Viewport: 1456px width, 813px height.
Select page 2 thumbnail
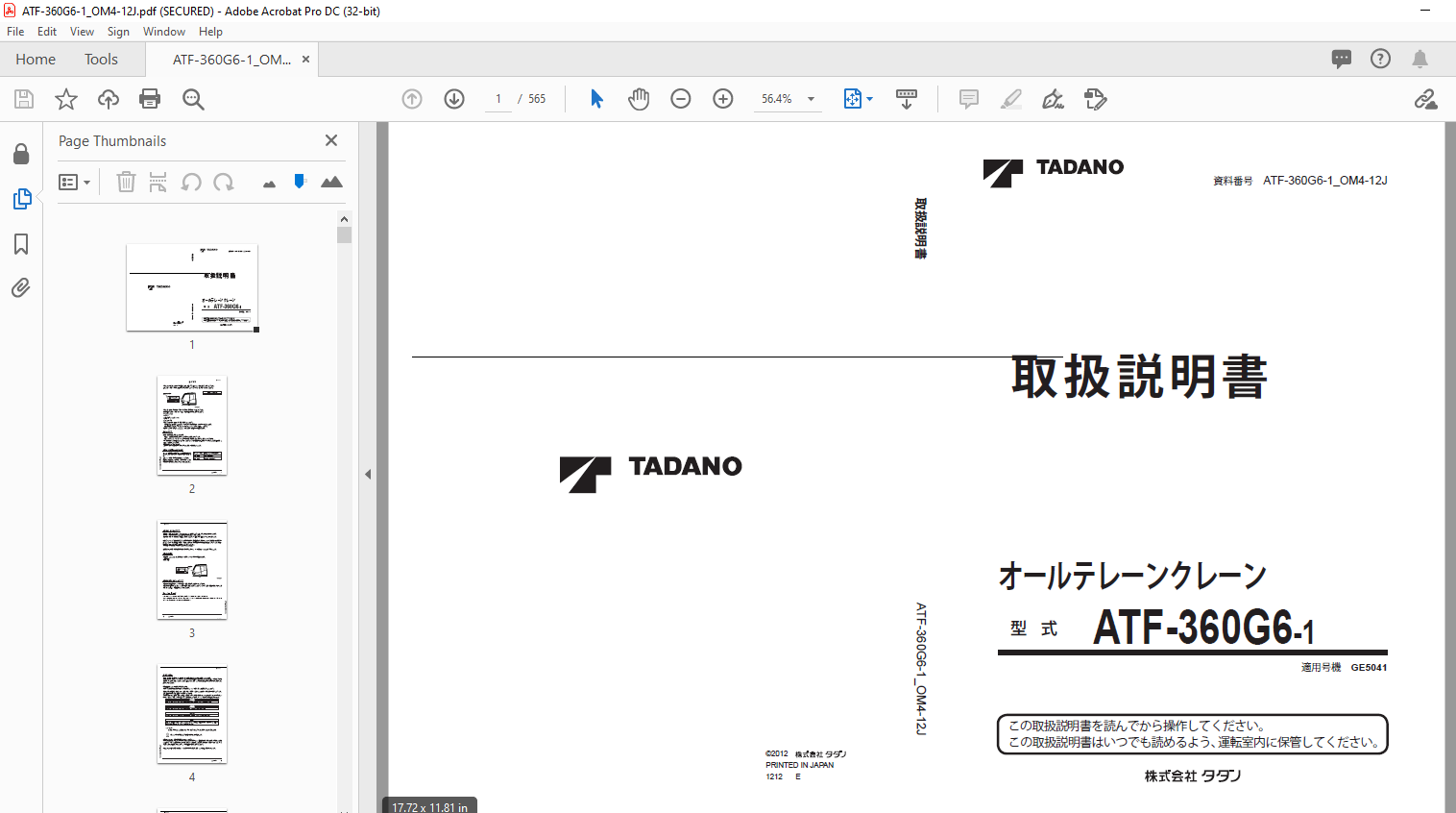coord(192,426)
